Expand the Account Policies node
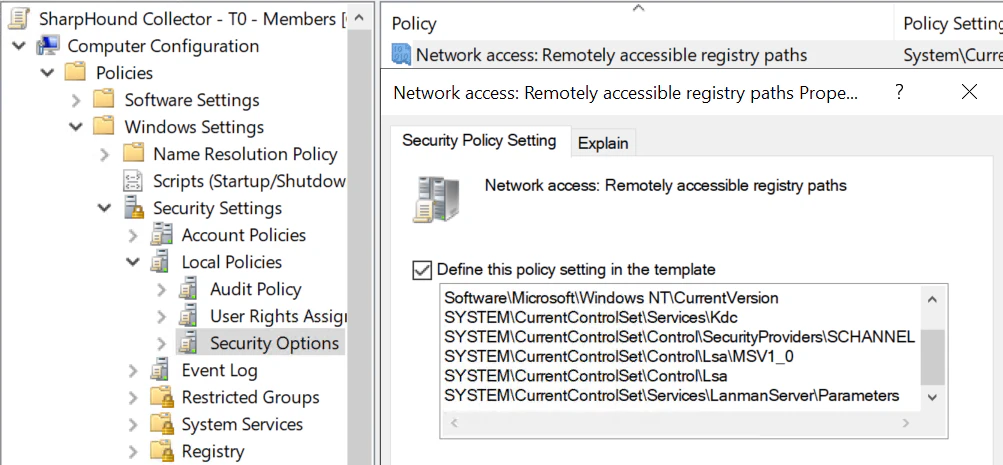Image resolution: width=1003 pixels, height=465 pixels. [x=133, y=235]
